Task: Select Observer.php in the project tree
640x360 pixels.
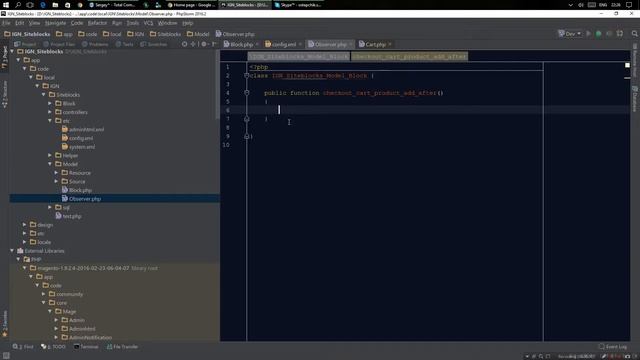Action: tap(81, 199)
